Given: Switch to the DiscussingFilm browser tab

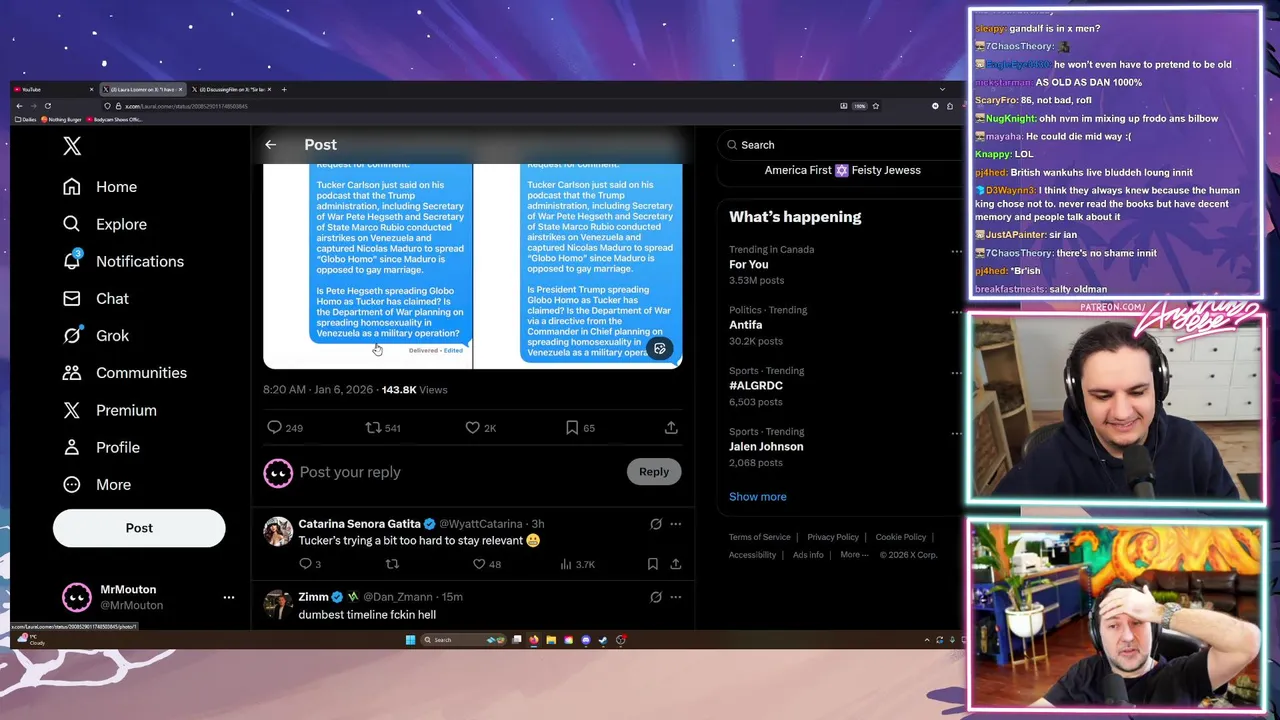Looking at the screenshot, I should 232,90.
